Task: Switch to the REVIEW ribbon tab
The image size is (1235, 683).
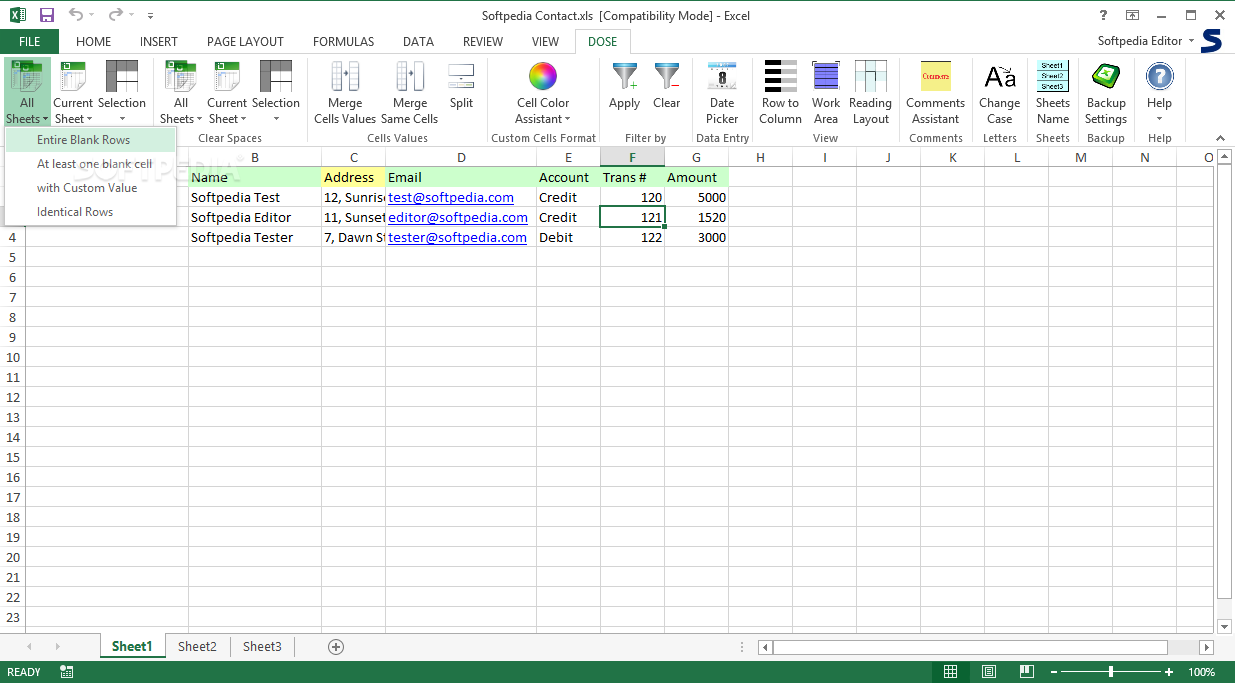Action: (x=483, y=42)
